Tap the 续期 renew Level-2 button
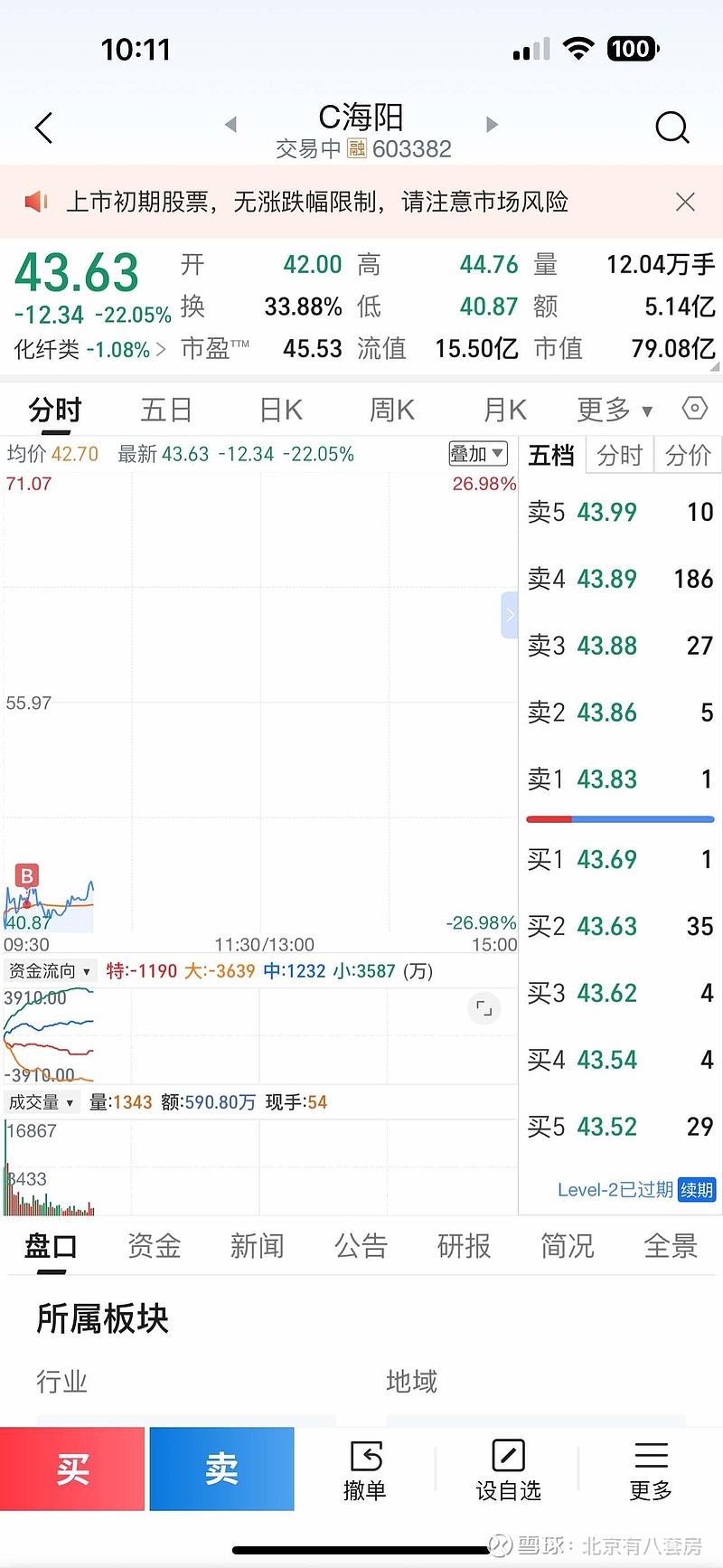This screenshot has width=723, height=1568. click(x=697, y=1190)
